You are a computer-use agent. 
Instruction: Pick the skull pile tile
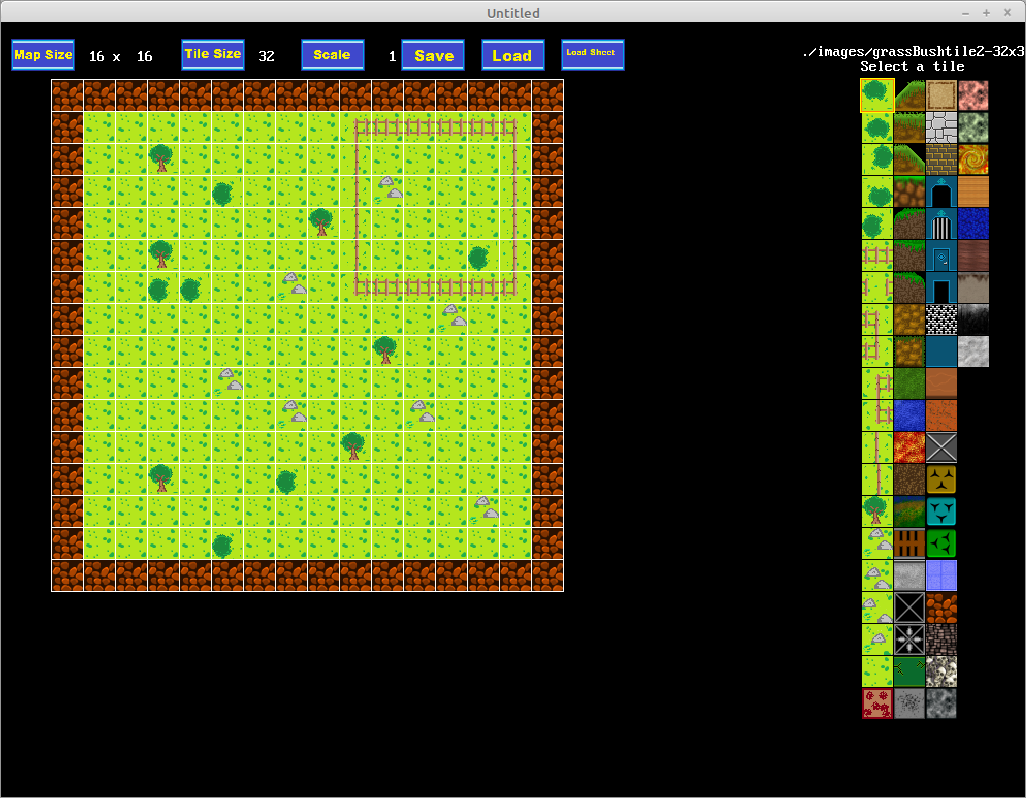941,671
